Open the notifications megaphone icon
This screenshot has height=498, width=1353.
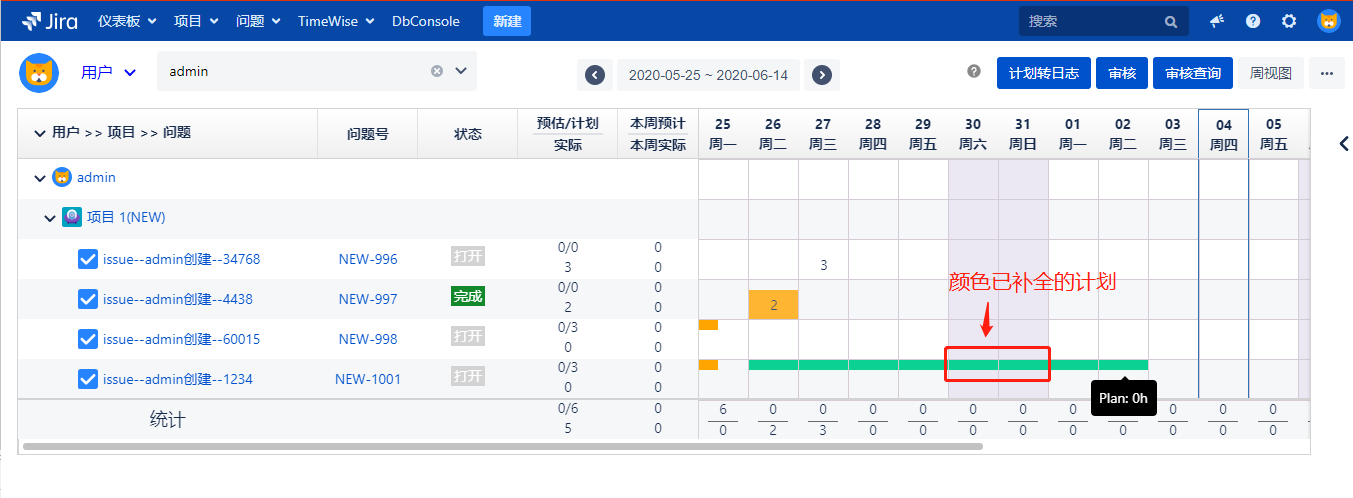coord(1217,21)
